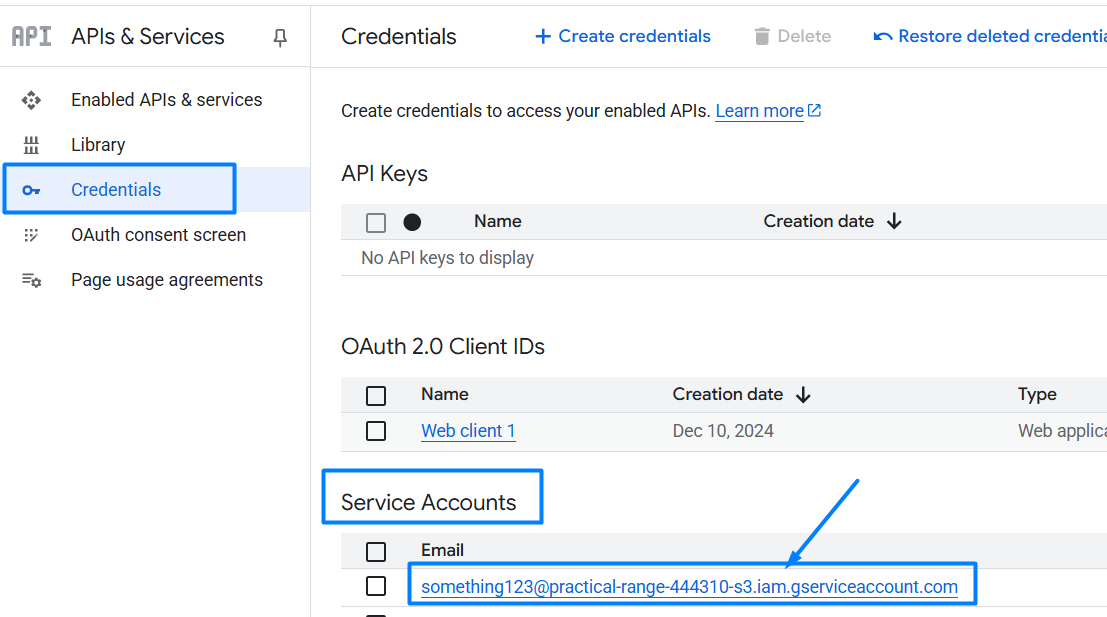Screen dimensions: 1107x617
Task: Click the API Keys Creation date header
Action: click(819, 221)
